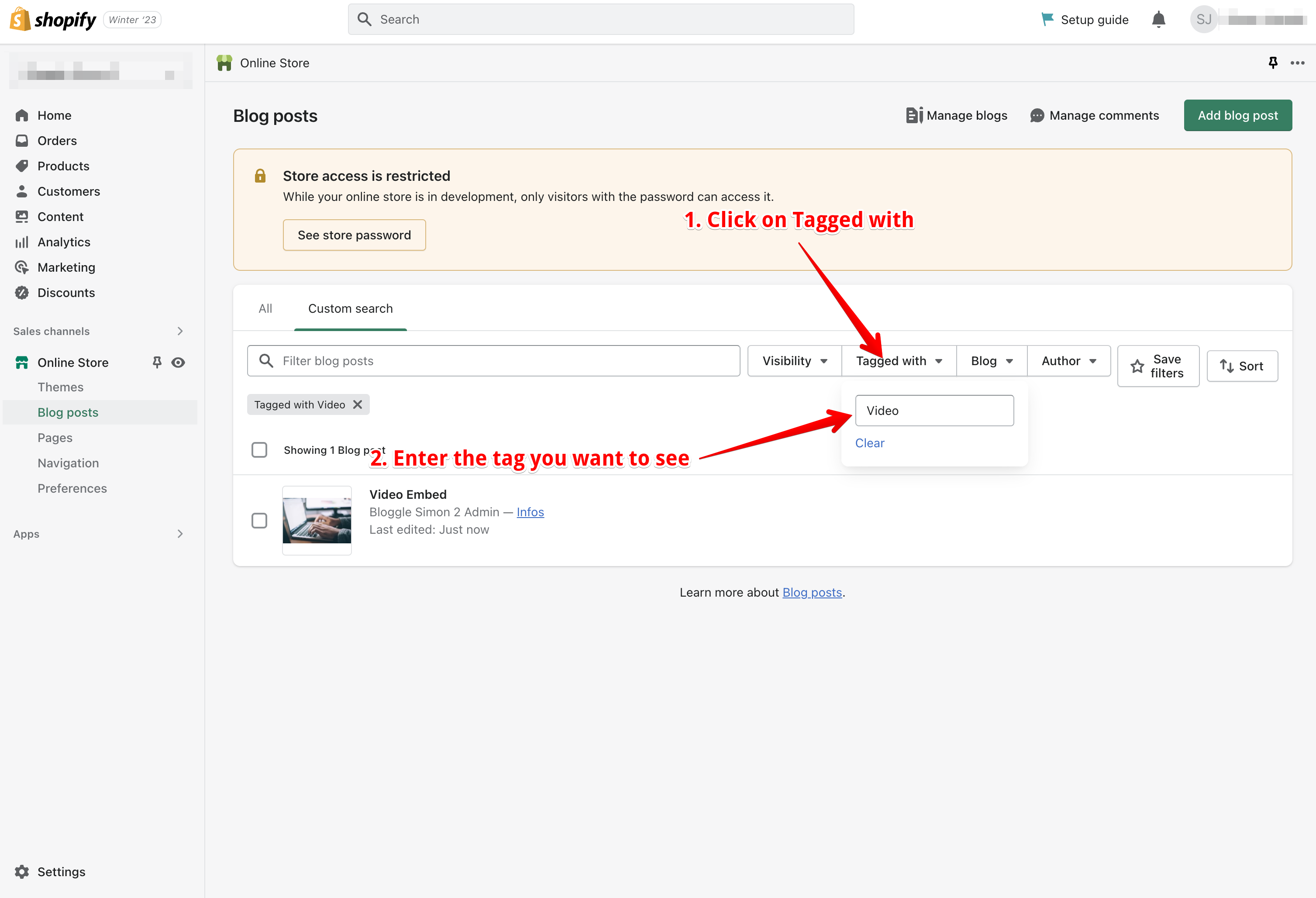Click the Manage blogs icon
This screenshot has height=898, width=1316.
pos(913,115)
